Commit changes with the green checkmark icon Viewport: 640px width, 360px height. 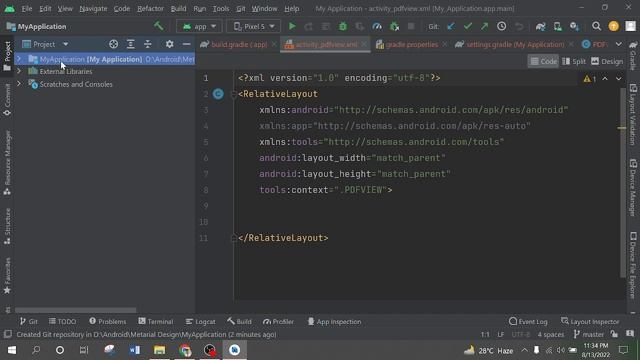pos(468,27)
